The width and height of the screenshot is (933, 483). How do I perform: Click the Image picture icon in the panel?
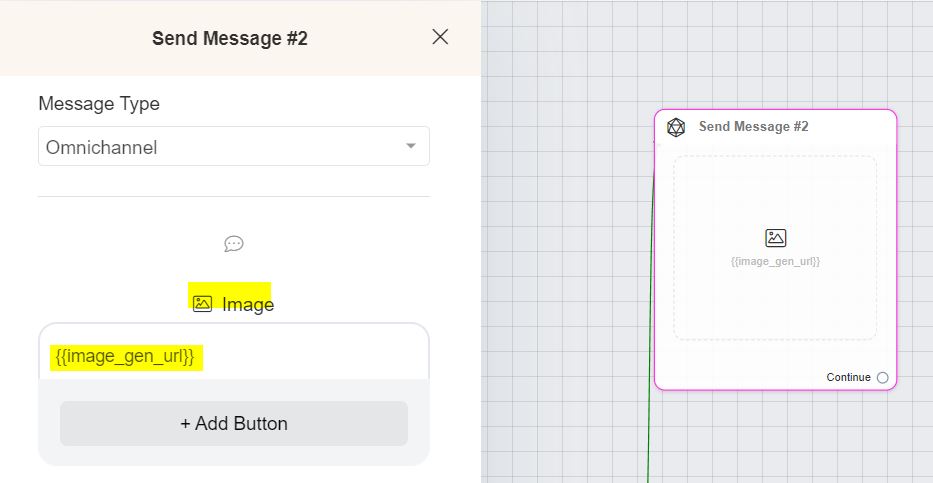tap(202, 304)
